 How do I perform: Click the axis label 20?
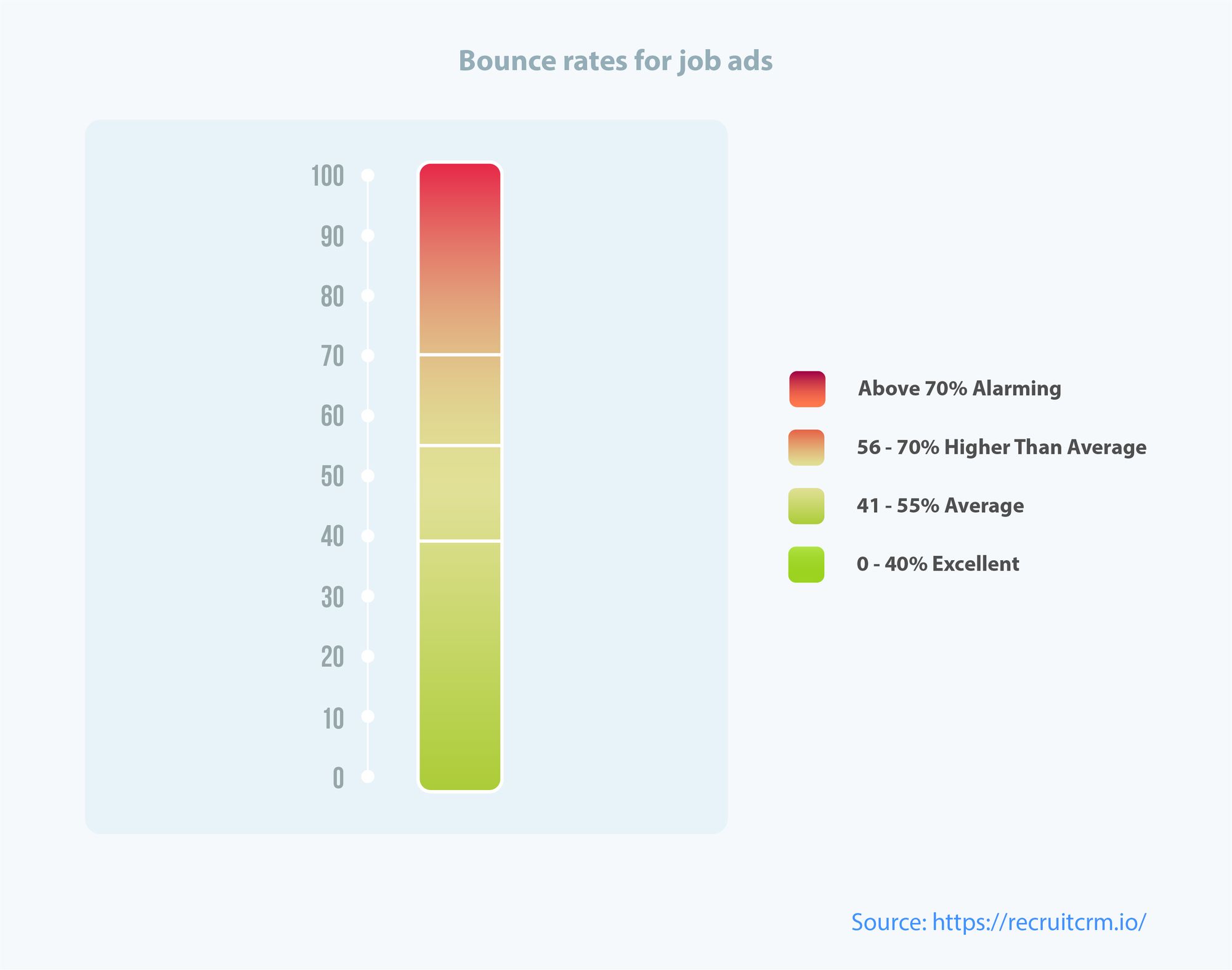click(332, 658)
